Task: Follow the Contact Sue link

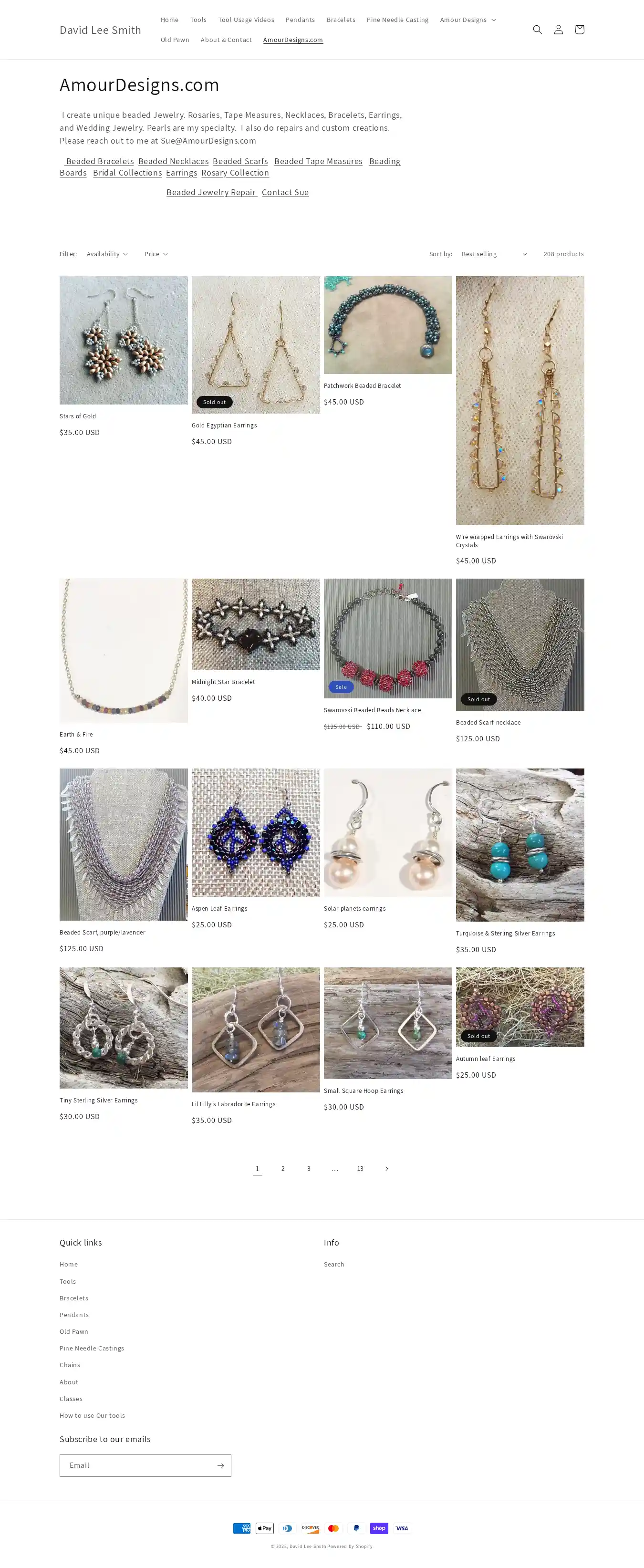Action: click(285, 192)
